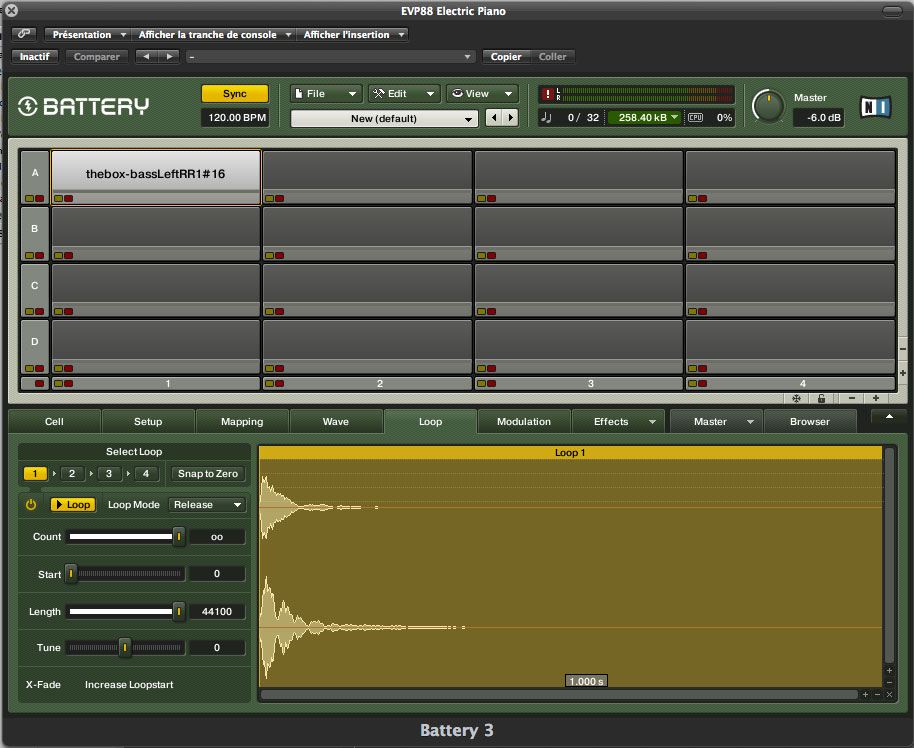Toggle the yellow Loop play button
This screenshot has width=914, height=748.
(x=73, y=505)
